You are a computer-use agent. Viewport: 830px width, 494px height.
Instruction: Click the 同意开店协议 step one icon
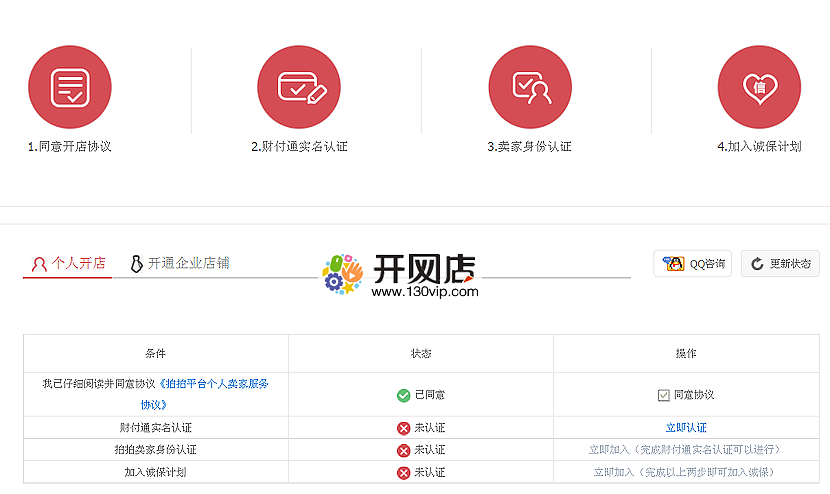69,88
